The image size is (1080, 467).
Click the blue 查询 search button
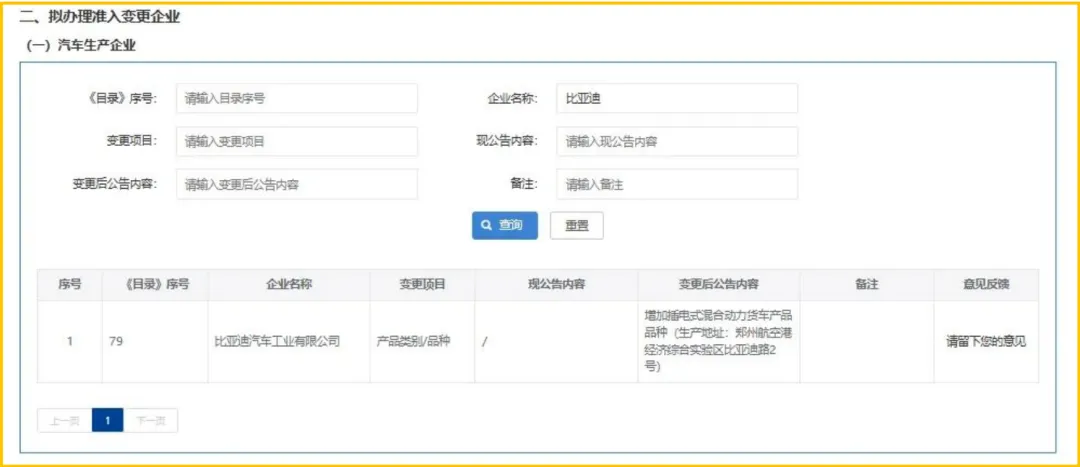point(505,225)
